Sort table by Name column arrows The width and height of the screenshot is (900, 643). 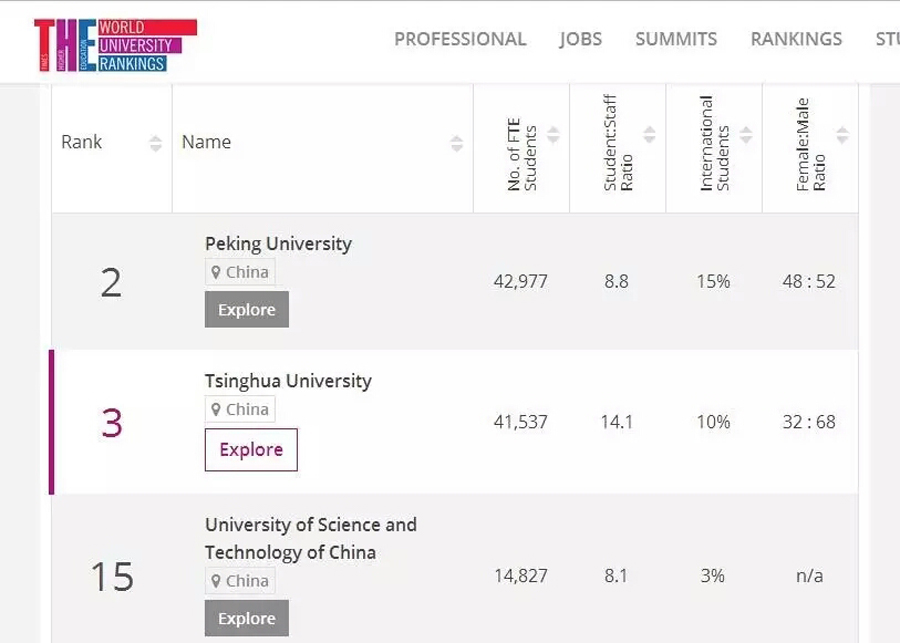click(457, 143)
